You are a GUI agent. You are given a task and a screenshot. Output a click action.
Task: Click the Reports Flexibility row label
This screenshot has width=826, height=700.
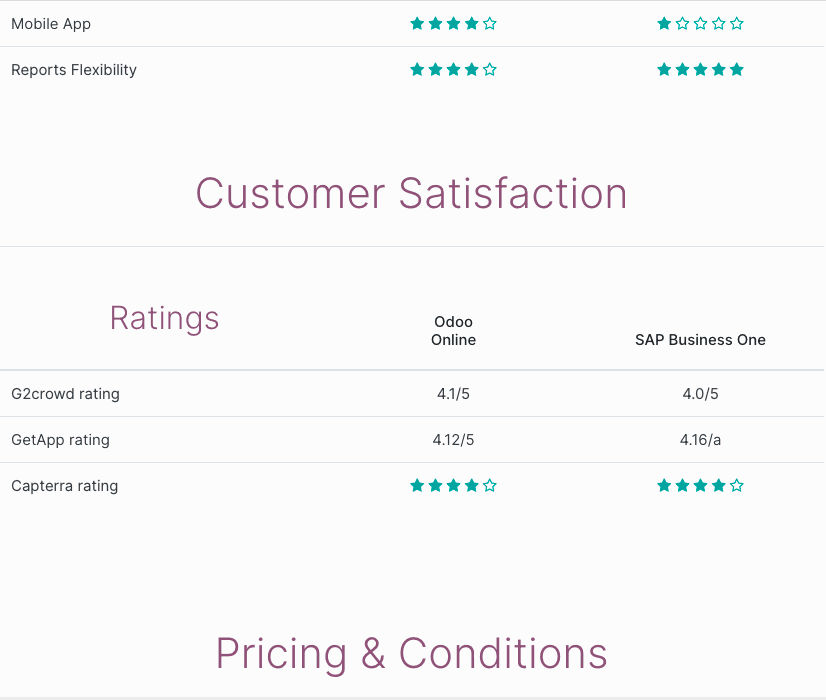[74, 70]
